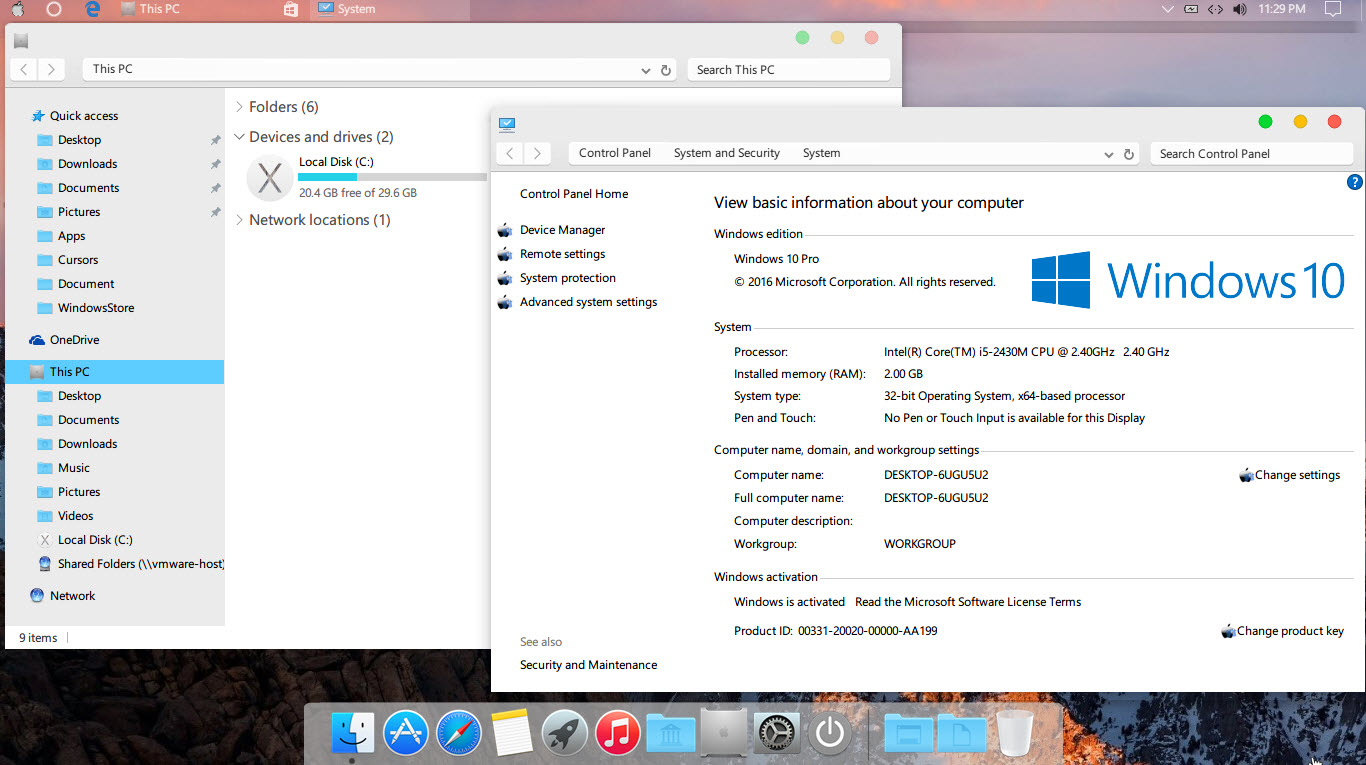
Task: Click the speaker icon in the menu bar
Action: pos(1240,9)
